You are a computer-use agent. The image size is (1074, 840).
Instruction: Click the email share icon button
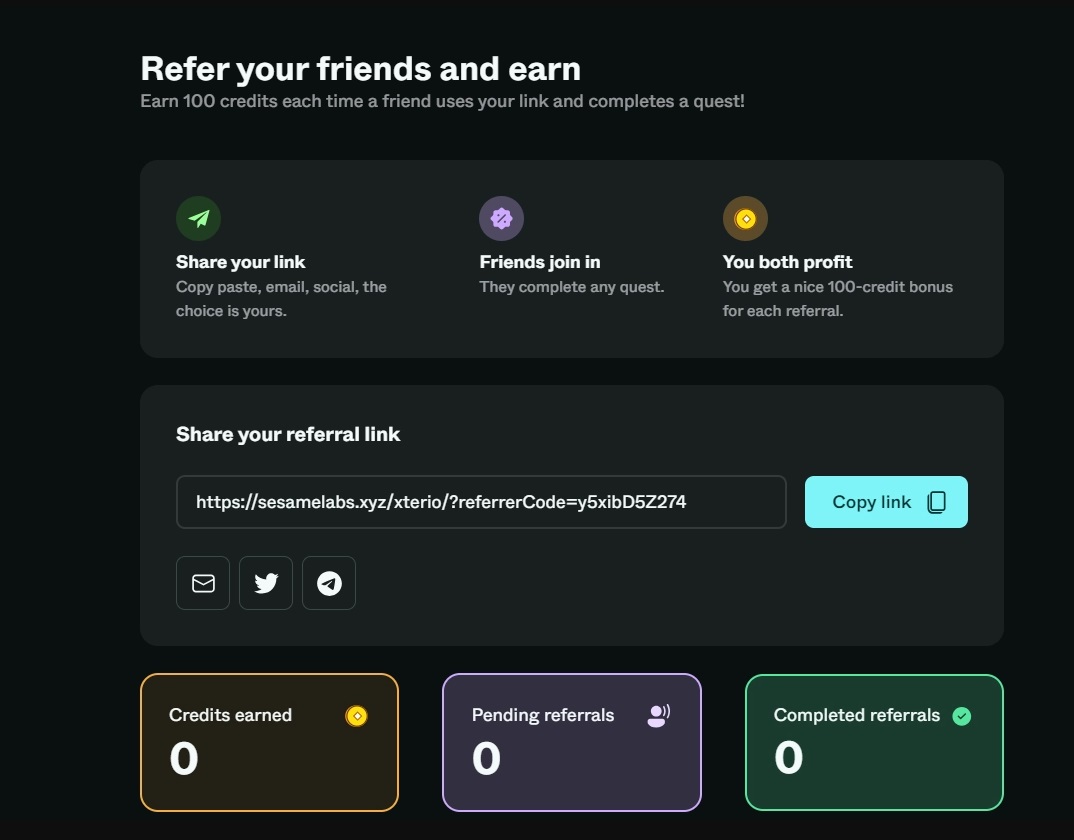[x=203, y=583]
